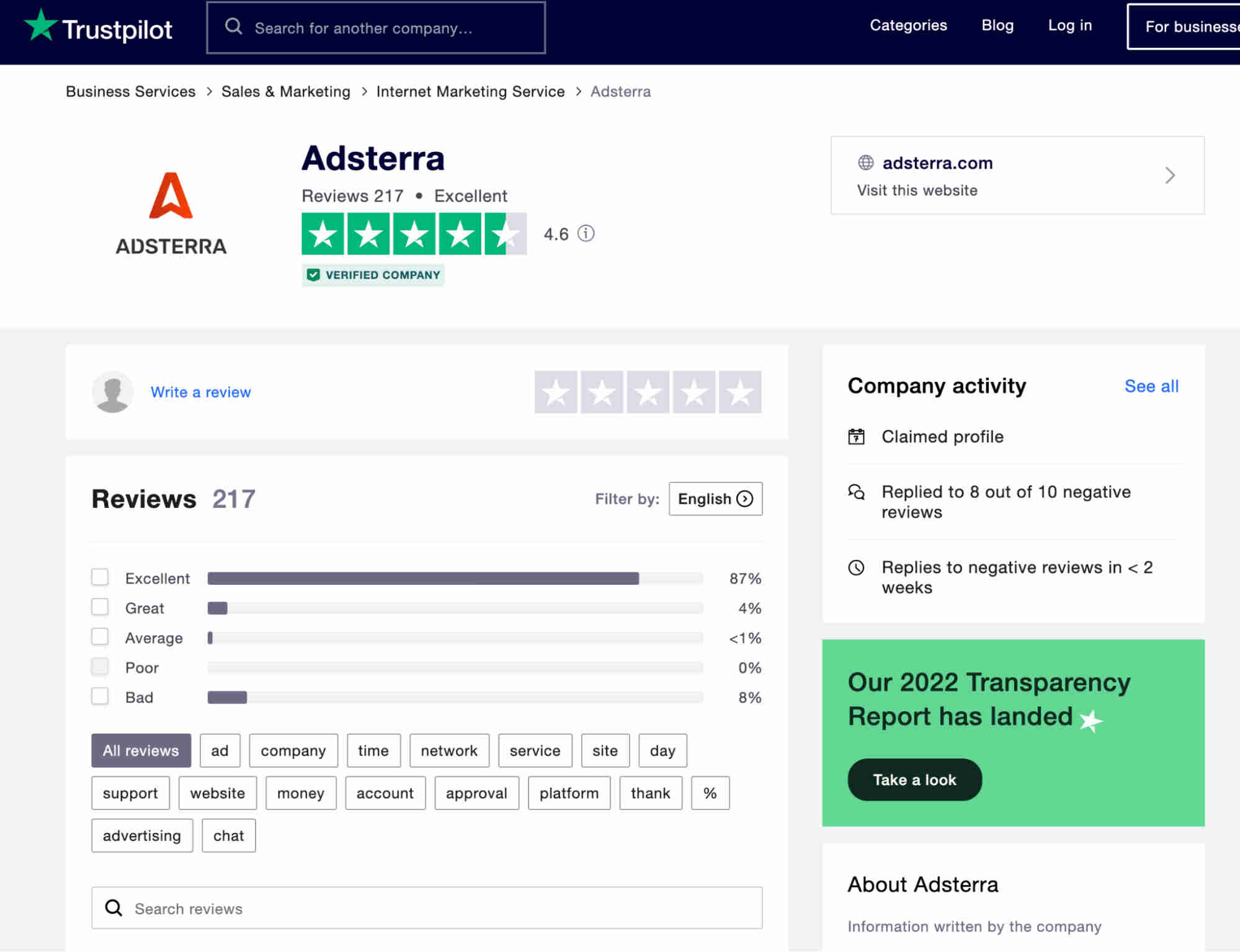
Task: Click the user avatar beside Write a review
Action: [x=113, y=392]
